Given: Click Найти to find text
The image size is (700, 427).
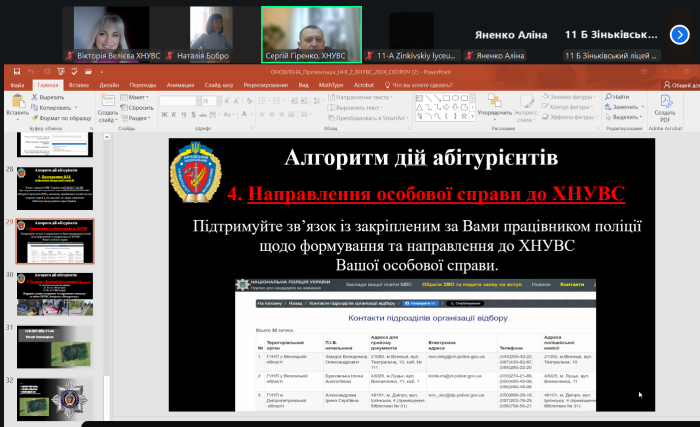Looking at the screenshot, I should click(617, 96).
